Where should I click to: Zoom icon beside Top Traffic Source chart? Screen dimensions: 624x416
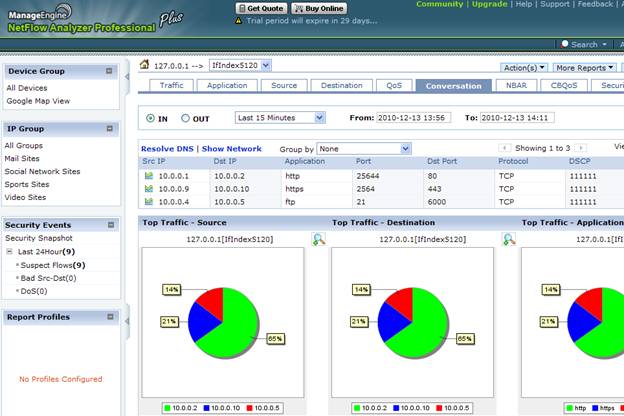point(319,239)
